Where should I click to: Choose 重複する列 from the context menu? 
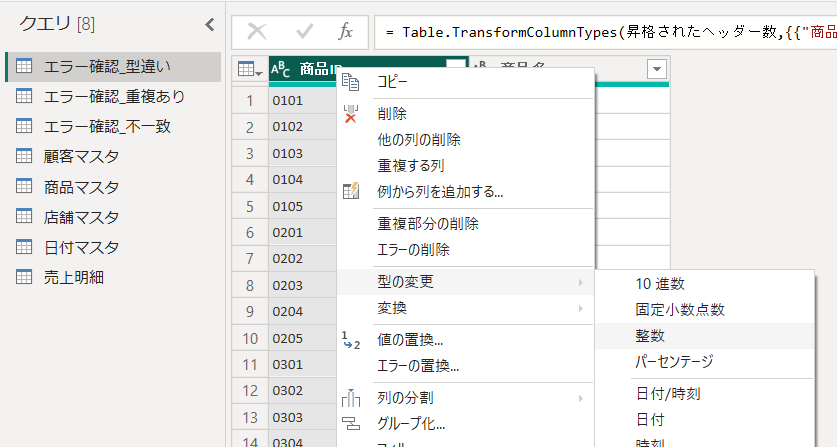click(x=466, y=166)
